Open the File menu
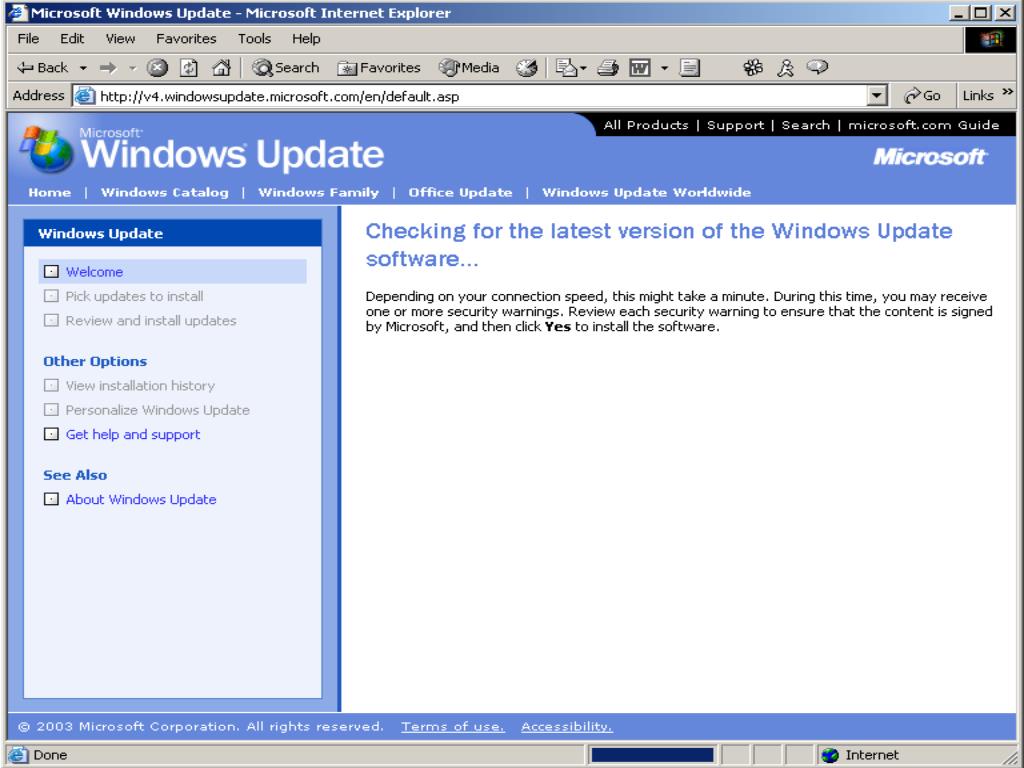Image resolution: width=1024 pixels, height=768 pixels. pos(28,39)
